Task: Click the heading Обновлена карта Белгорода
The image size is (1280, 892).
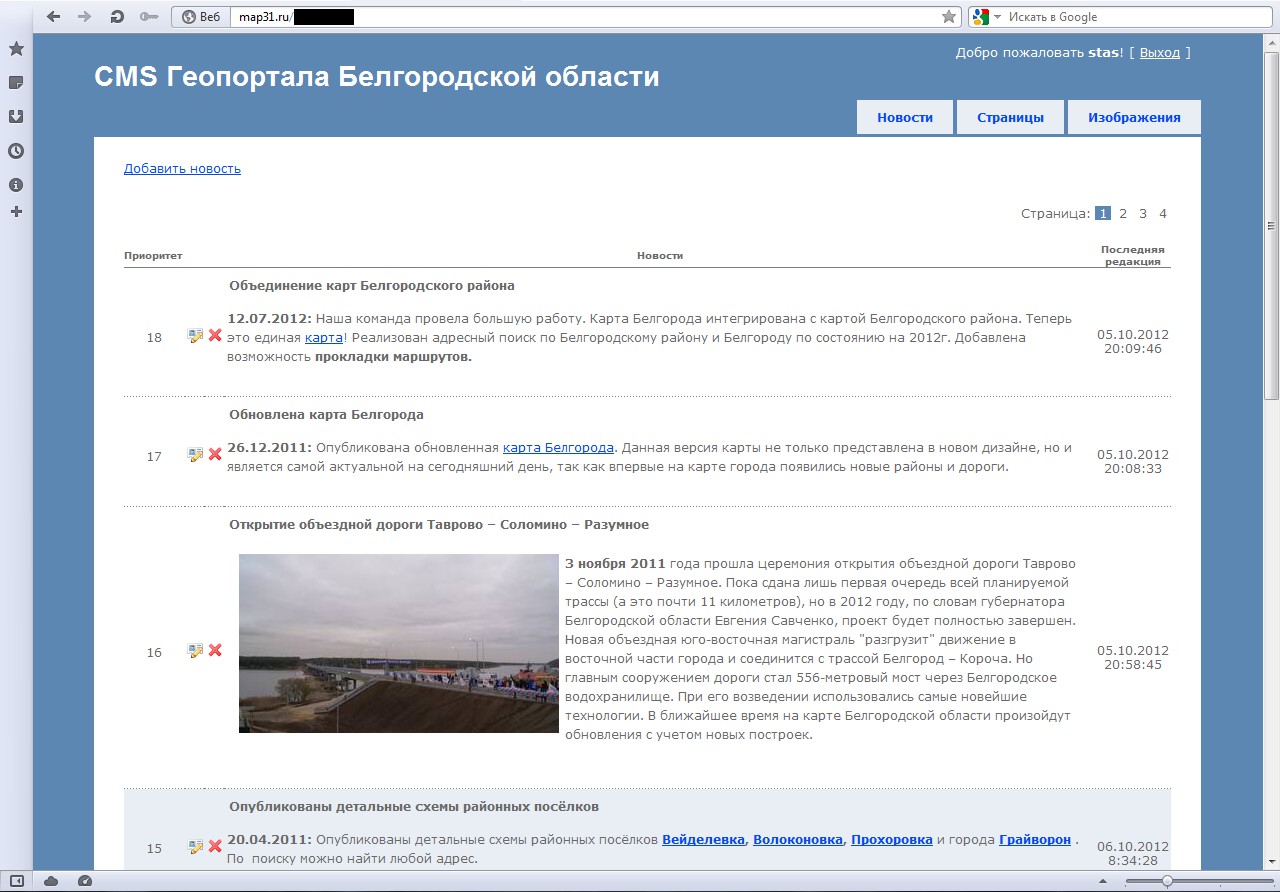Action: coord(326,415)
